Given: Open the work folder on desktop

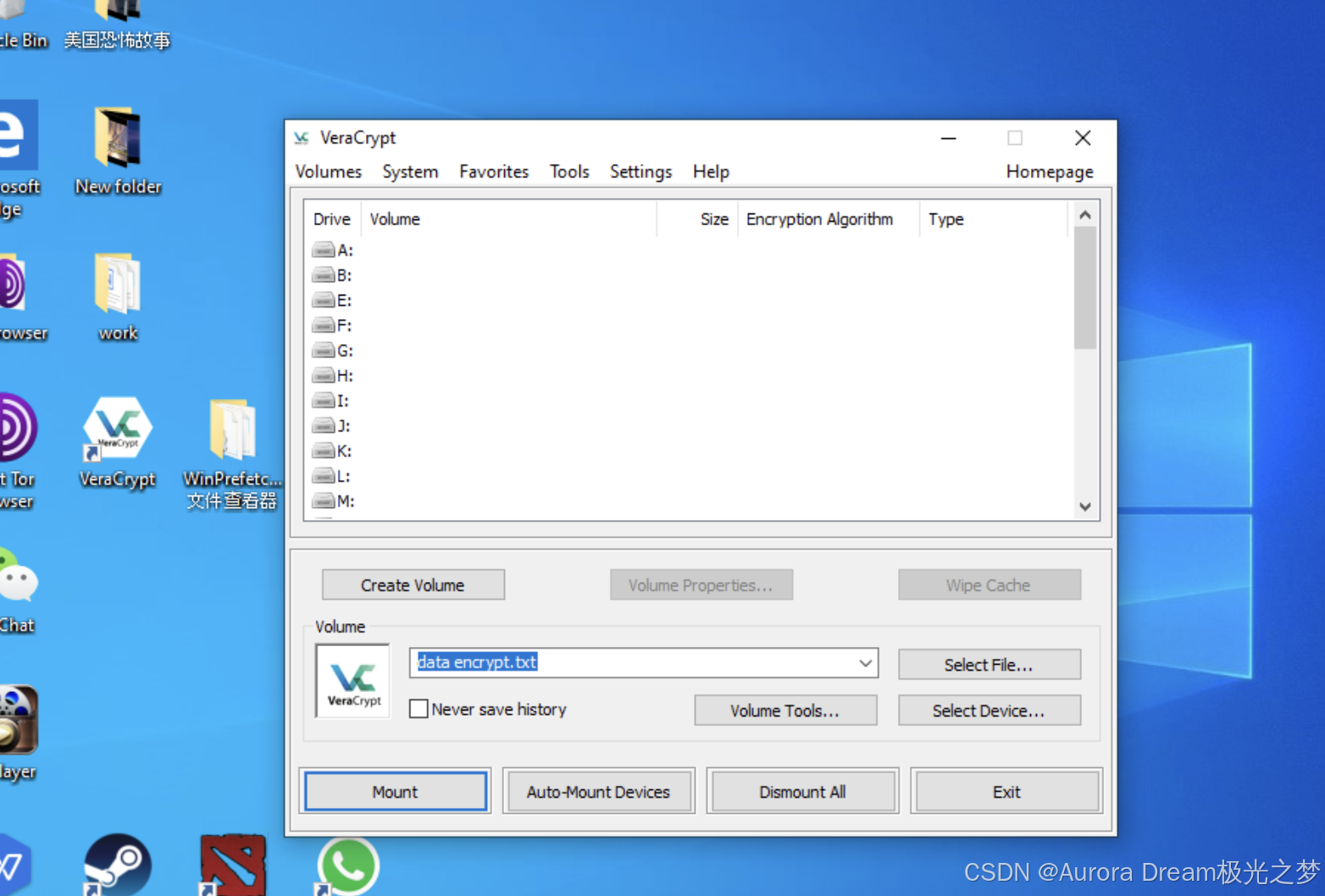Looking at the screenshot, I should click(118, 296).
